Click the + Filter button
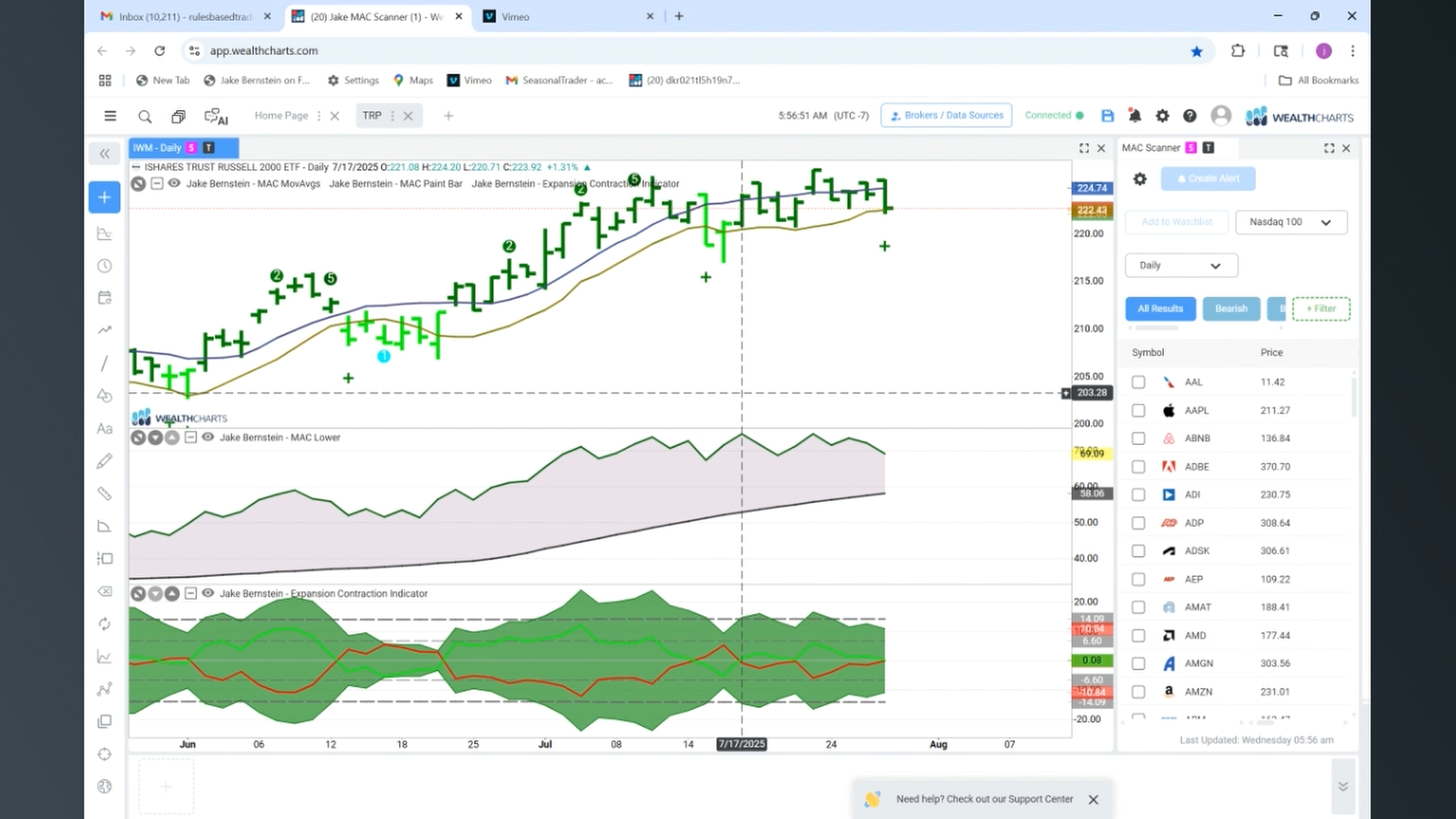Image resolution: width=1456 pixels, height=819 pixels. pyautogui.click(x=1321, y=309)
